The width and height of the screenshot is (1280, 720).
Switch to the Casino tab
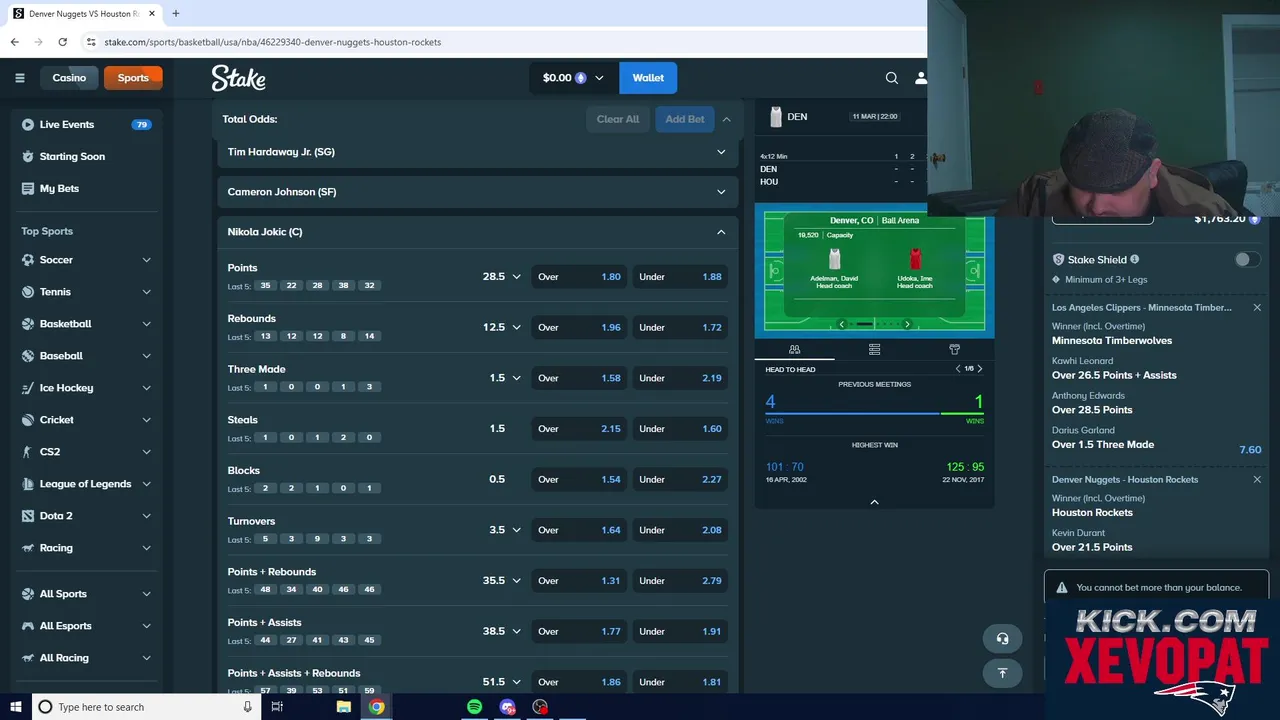(69, 78)
